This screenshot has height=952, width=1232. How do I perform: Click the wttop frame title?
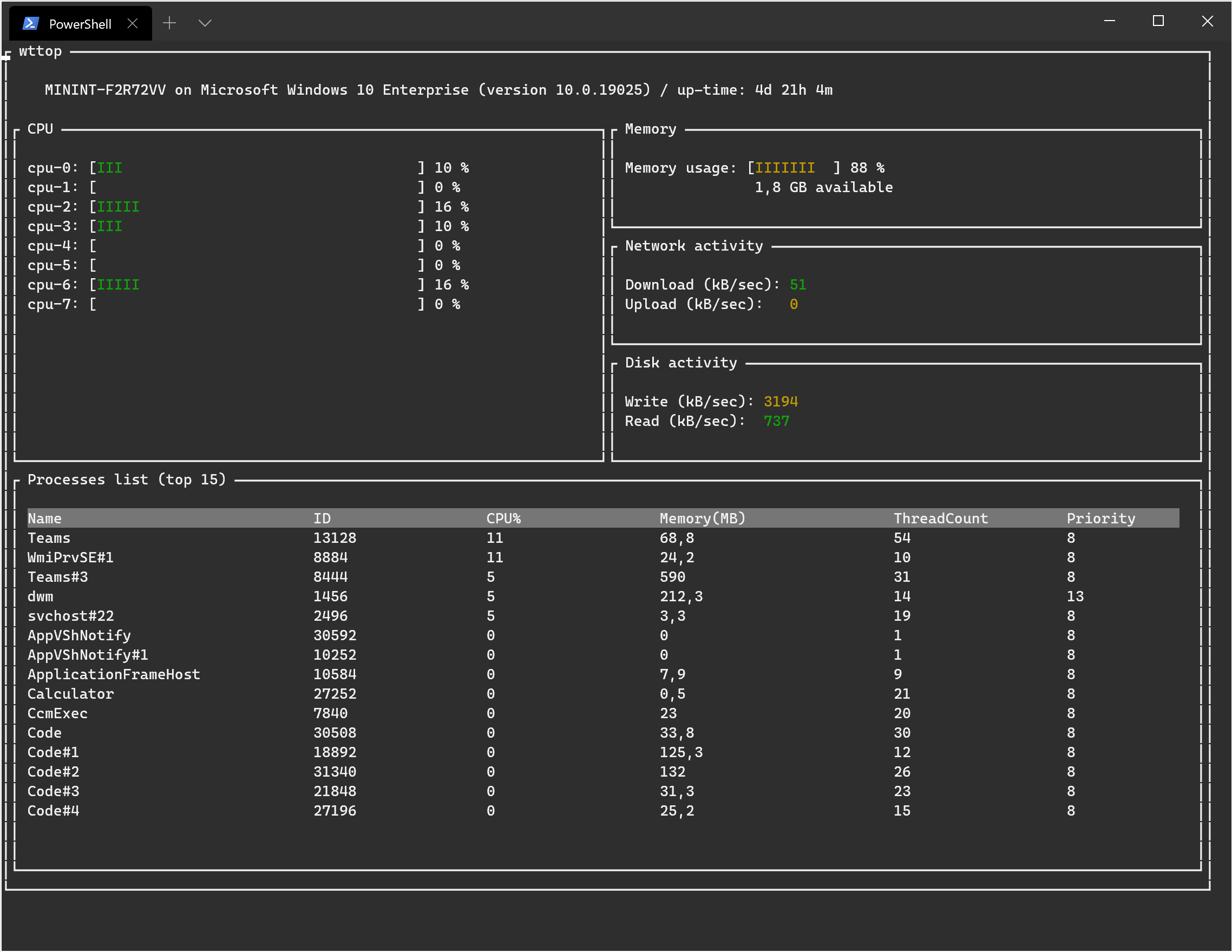(41, 51)
